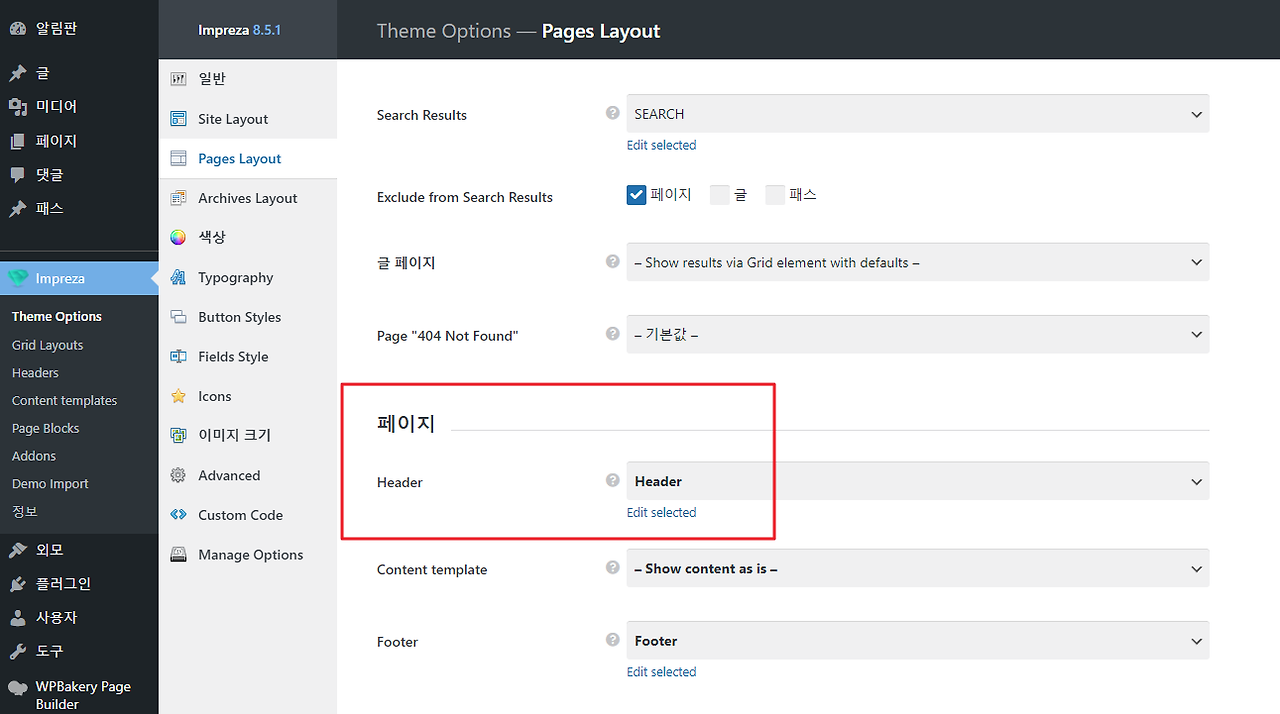This screenshot has width=1280, height=714.
Task: Open the Content templates submenu item
Action: [65, 400]
